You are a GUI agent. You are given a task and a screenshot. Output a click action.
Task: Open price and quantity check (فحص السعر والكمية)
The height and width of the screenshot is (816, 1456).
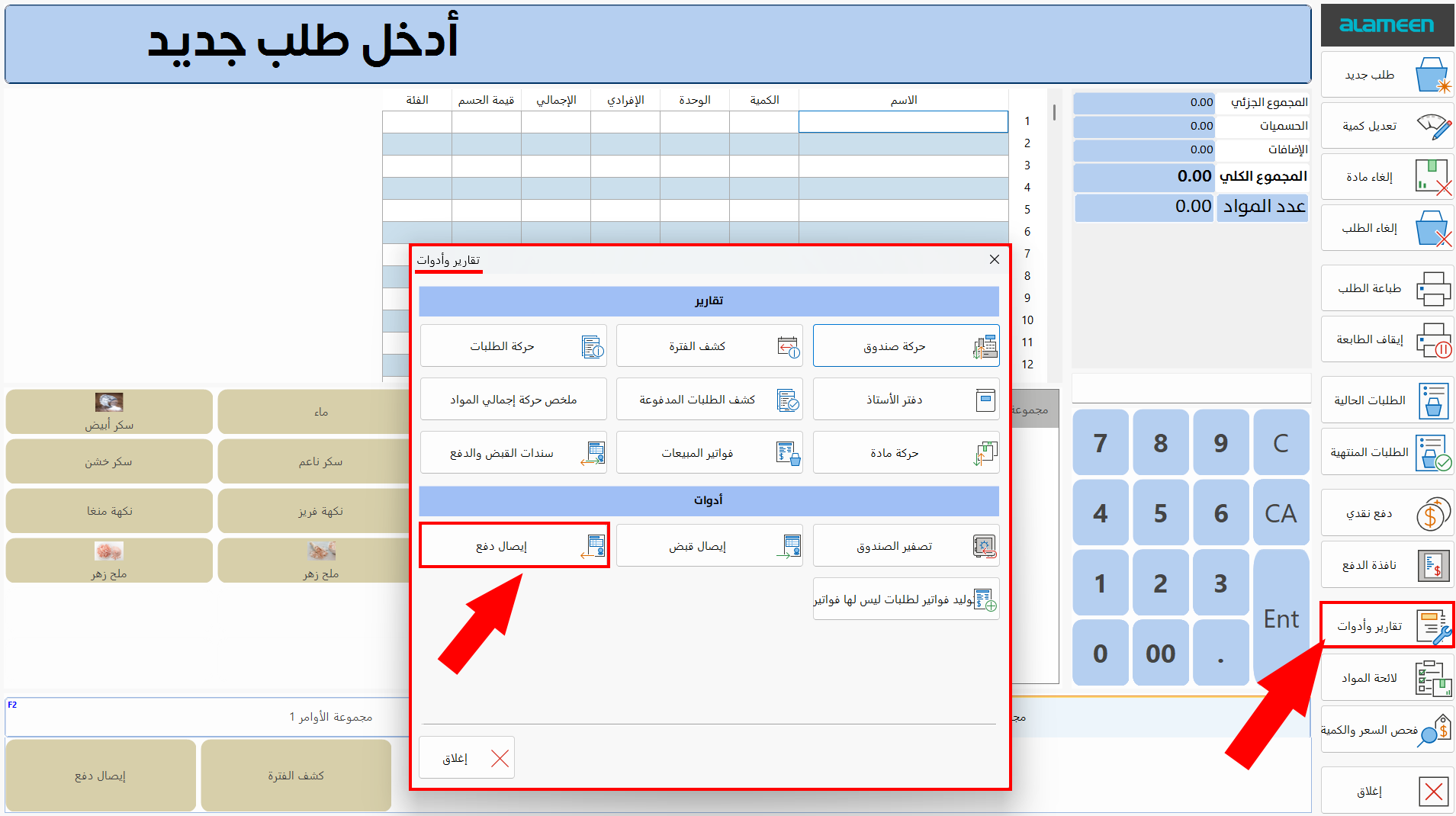pos(1387,730)
